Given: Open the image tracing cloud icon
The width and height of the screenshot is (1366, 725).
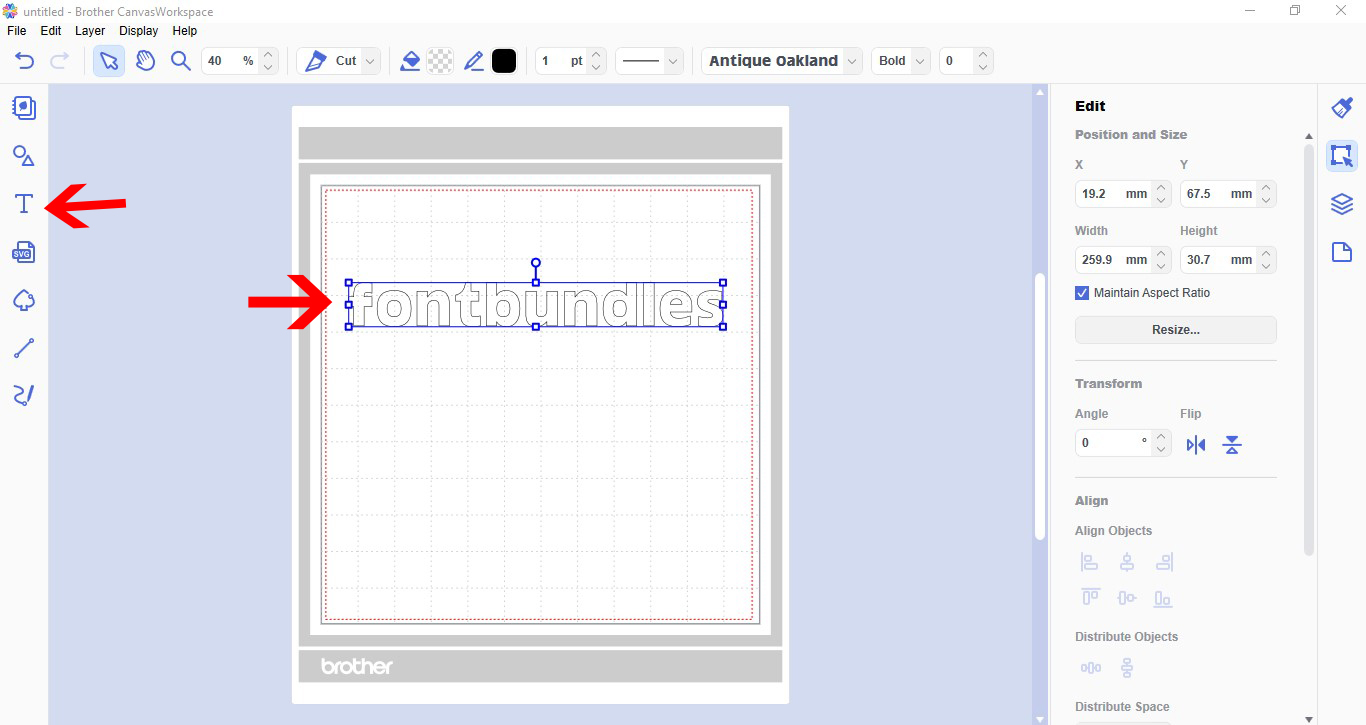Looking at the screenshot, I should click(x=24, y=300).
